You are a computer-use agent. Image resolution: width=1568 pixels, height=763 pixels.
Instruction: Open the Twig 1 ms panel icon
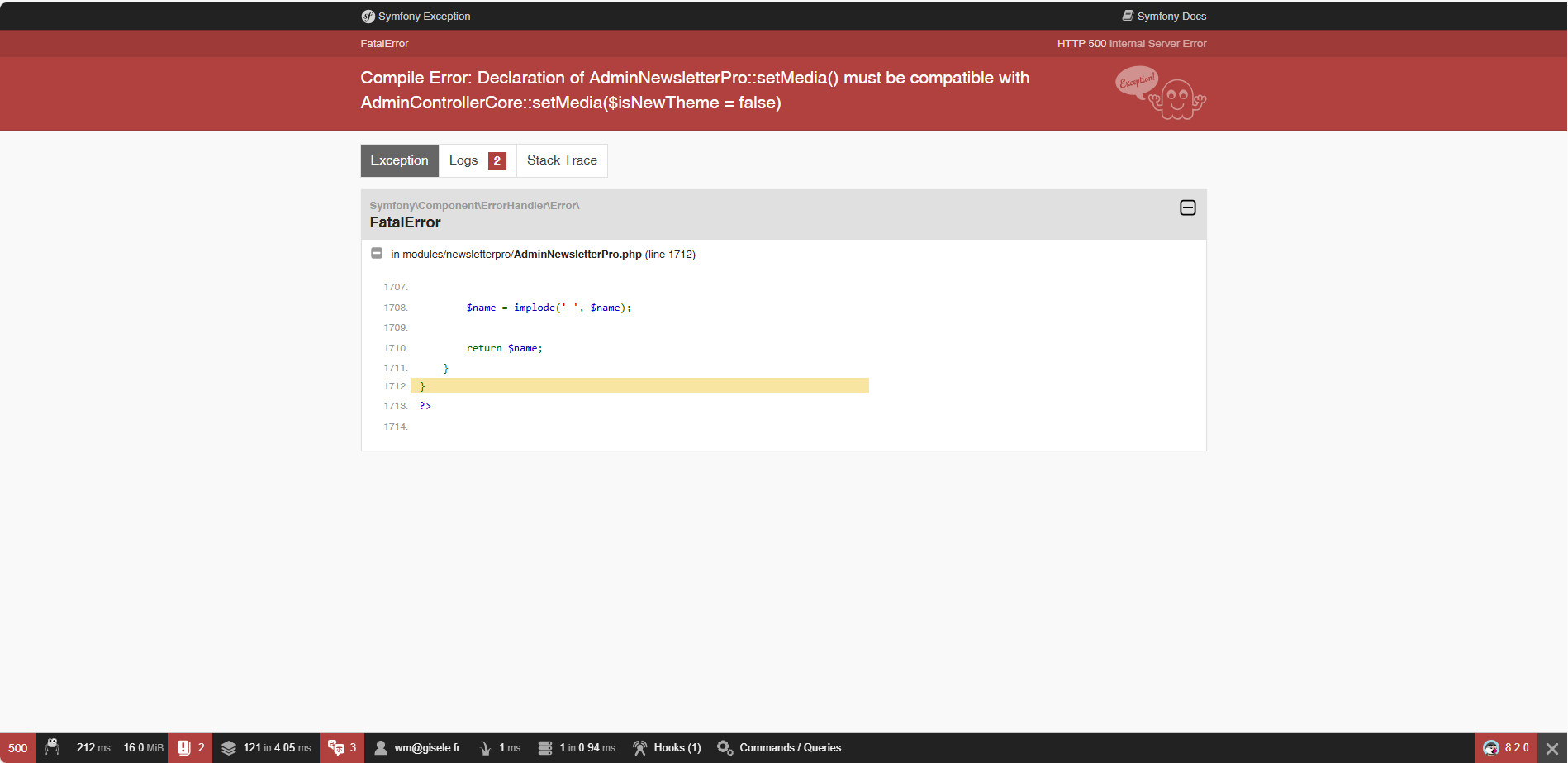tap(486, 747)
